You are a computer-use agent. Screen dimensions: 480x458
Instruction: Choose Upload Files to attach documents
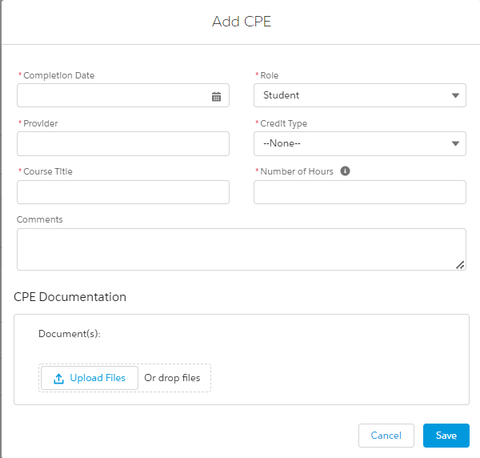[90, 378]
